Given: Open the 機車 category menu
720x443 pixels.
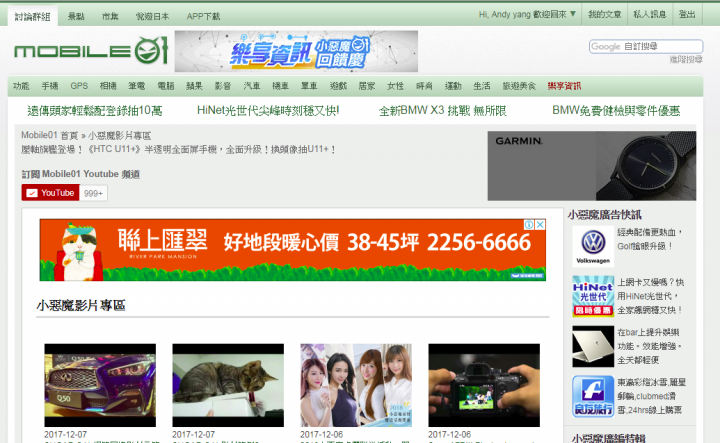Looking at the screenshot, I should [x=280, y=86].
